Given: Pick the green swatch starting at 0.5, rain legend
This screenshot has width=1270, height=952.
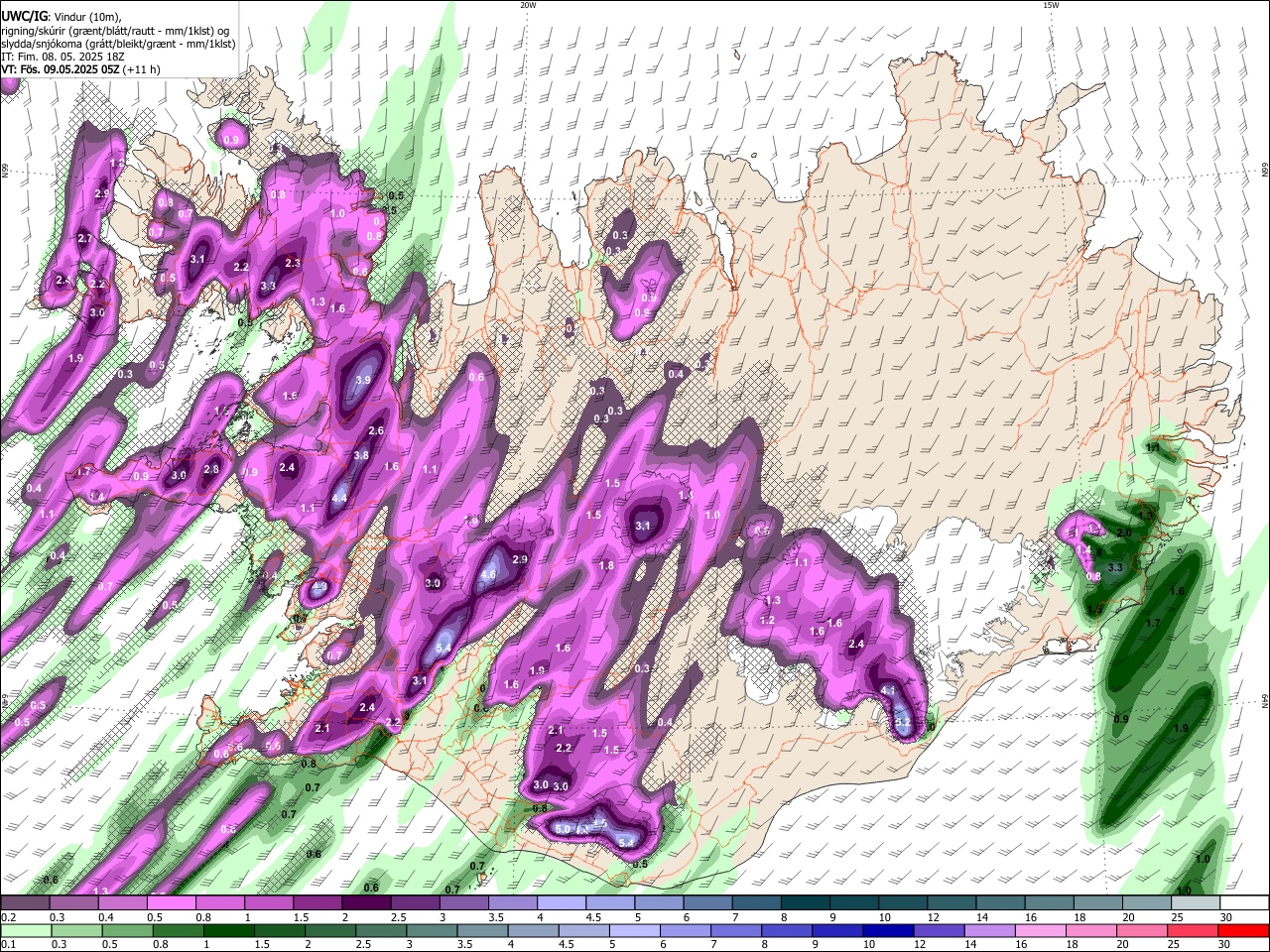Looking at the screenshot, I should 127,930.
